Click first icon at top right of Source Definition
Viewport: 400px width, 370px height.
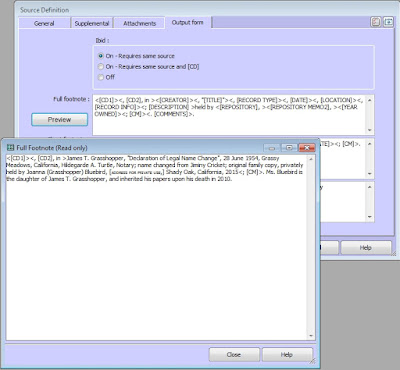[376, 22]
